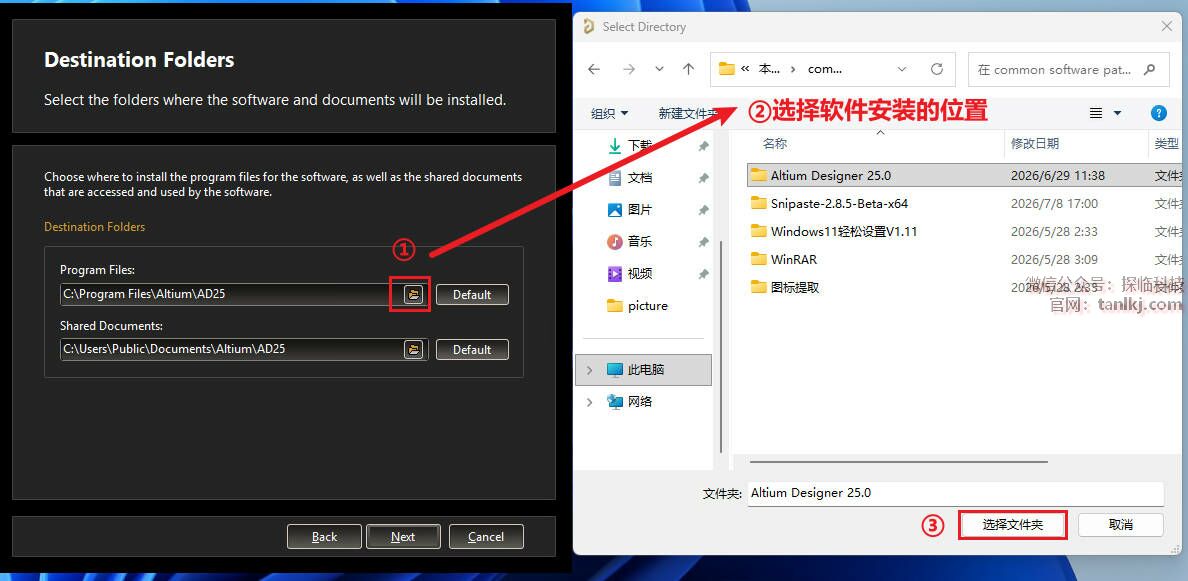This screenshot has width=1188, height=581.
Task: Reset Shared Documents path to Default
Action: [472, 349]
